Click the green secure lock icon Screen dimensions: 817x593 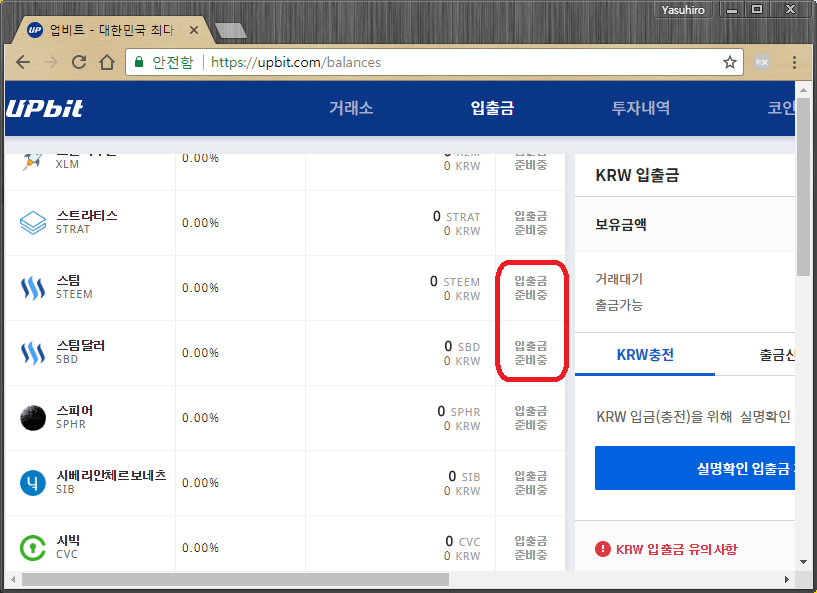139,63
